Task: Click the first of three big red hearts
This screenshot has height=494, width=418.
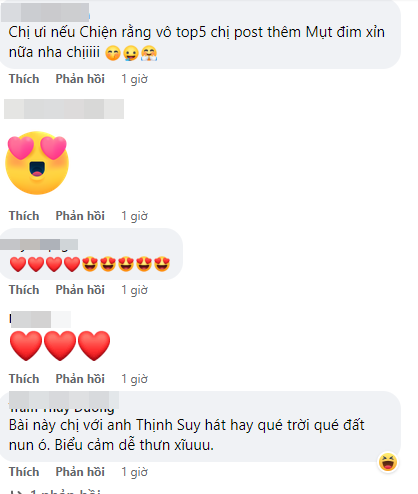Action: tap(26, 345)
